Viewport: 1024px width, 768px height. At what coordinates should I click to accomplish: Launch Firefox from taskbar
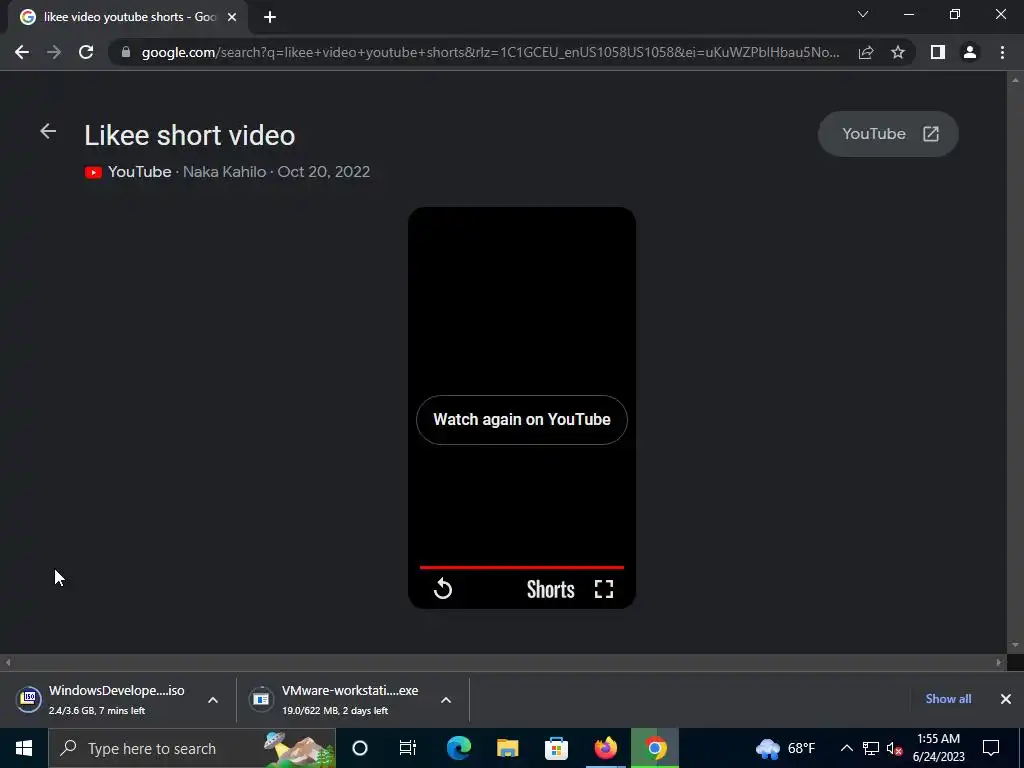point(605,748)
